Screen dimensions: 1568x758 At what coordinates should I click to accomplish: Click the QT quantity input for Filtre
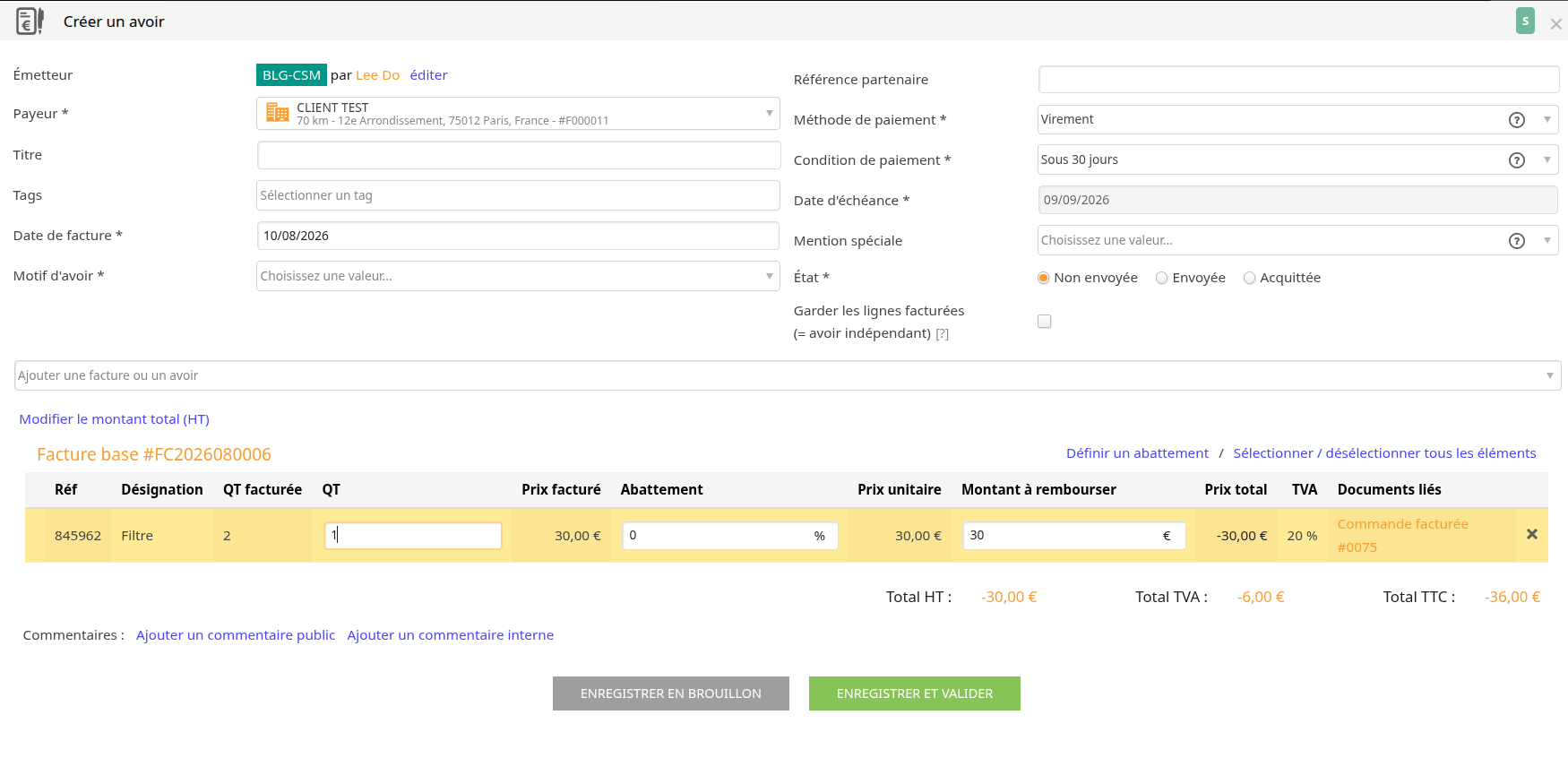tap(413, 536)
